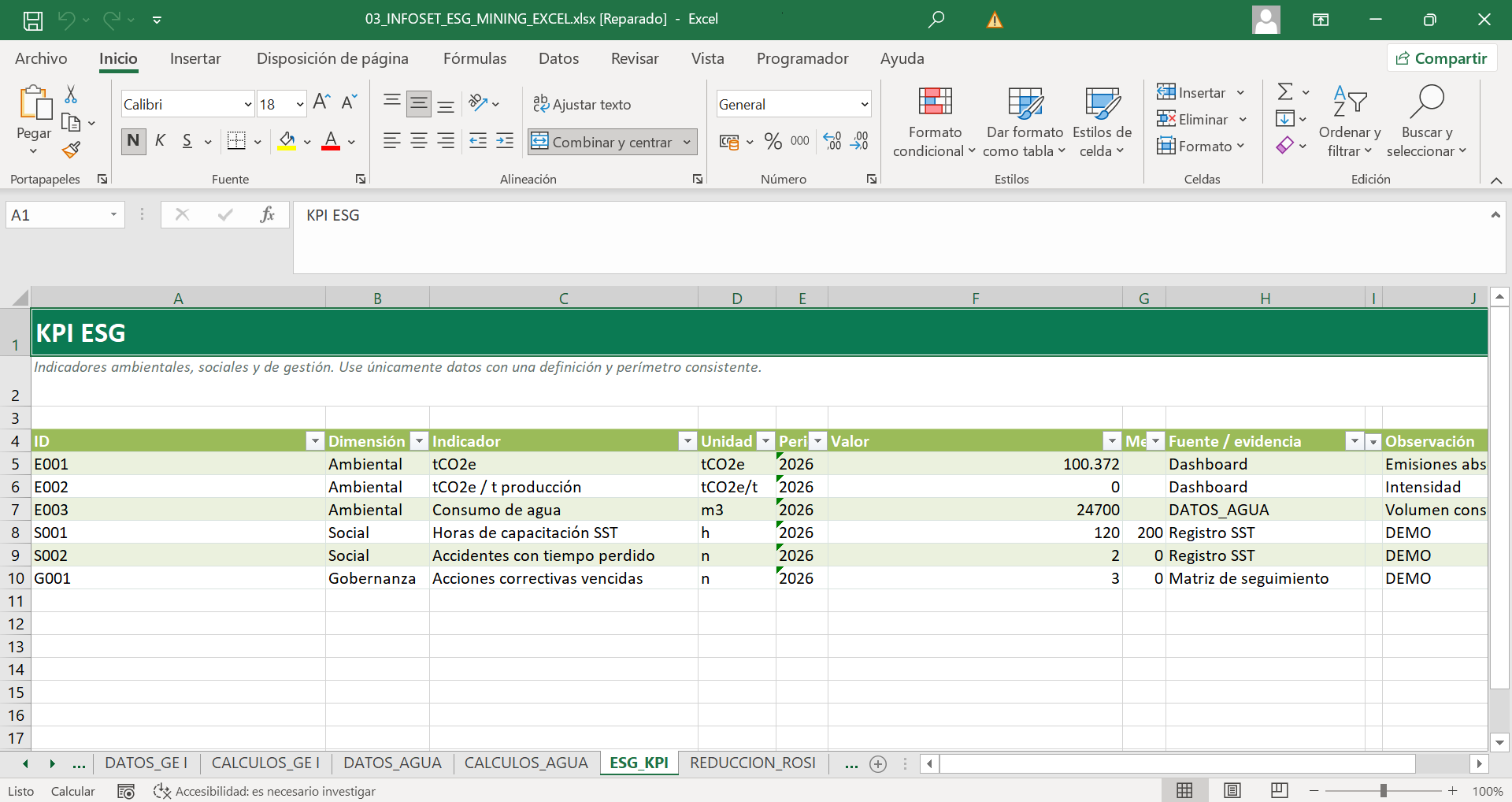Image resolution: width=1512 pixels, height=802 pixels.
Task: Click the accounting number format icon
Action: pyautogui.click(x=729, y=143)
